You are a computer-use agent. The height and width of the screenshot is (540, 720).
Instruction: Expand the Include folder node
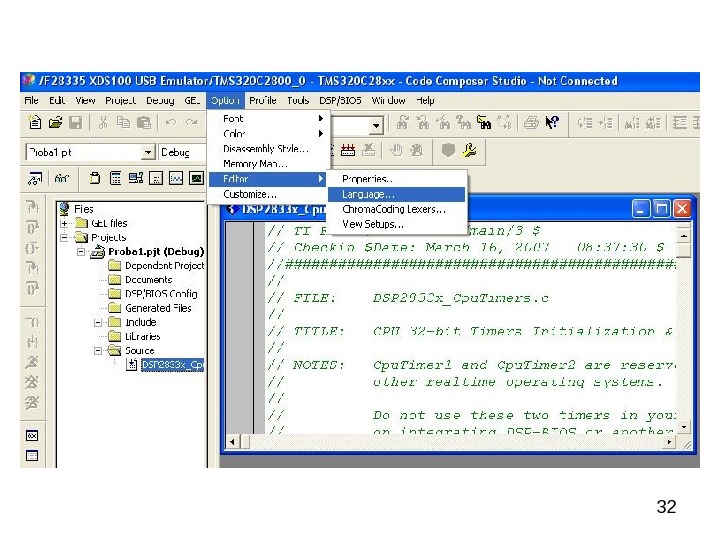point(98,323)
